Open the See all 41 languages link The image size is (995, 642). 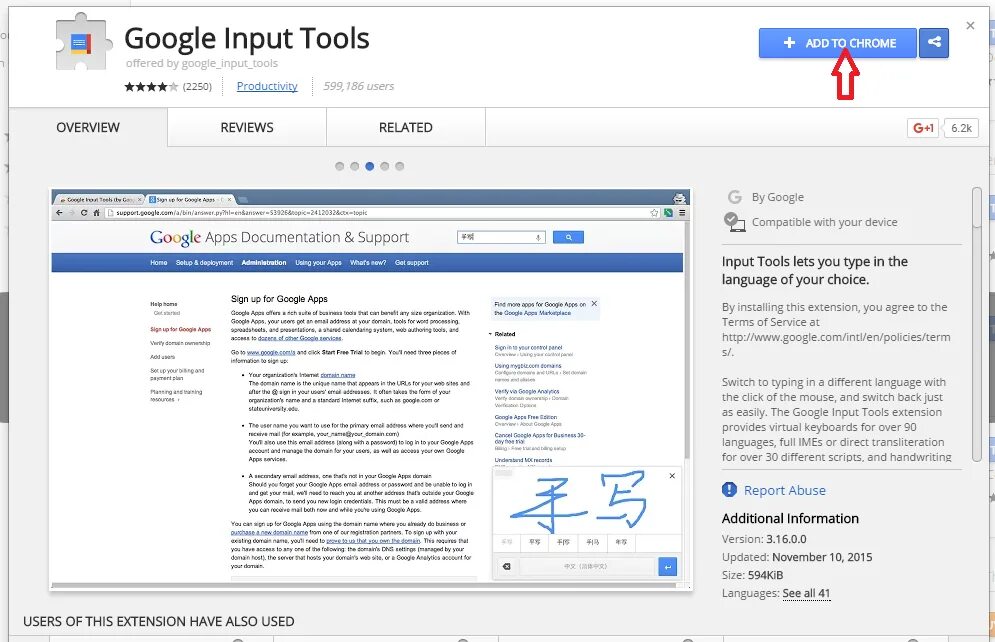click(x=806, y=593)
